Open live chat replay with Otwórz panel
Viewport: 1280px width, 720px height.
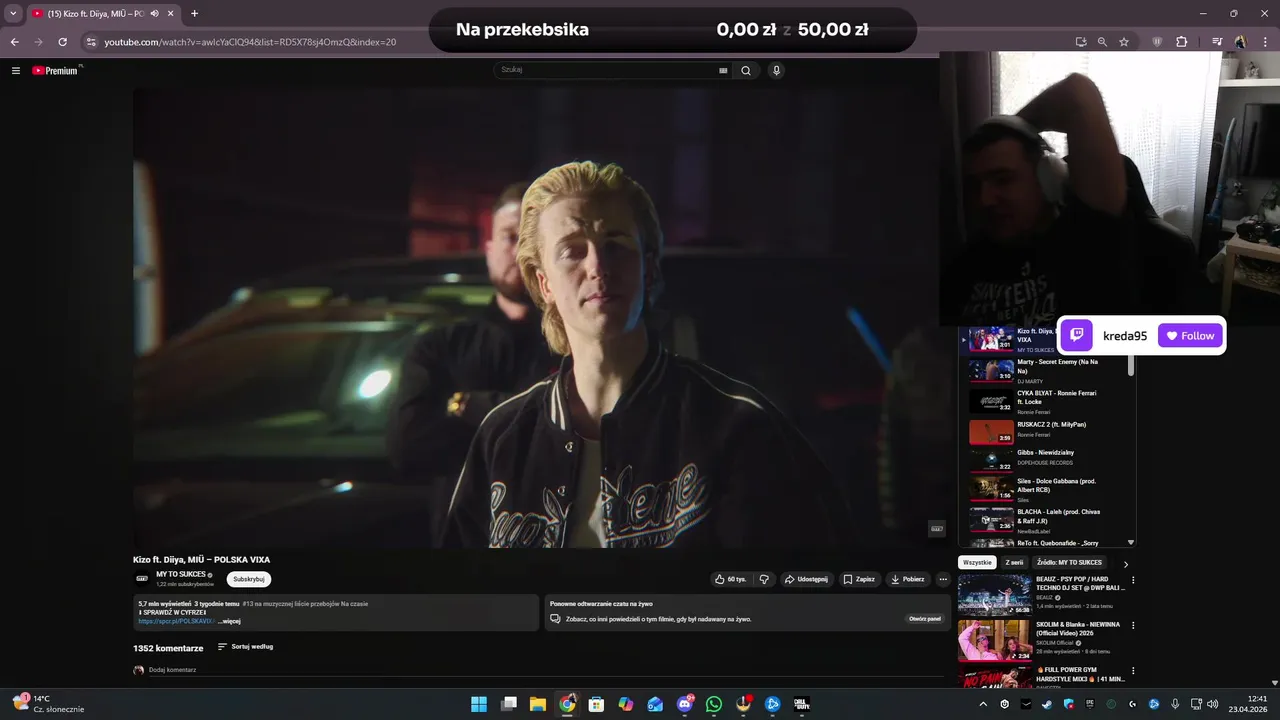tap(925, 619)
